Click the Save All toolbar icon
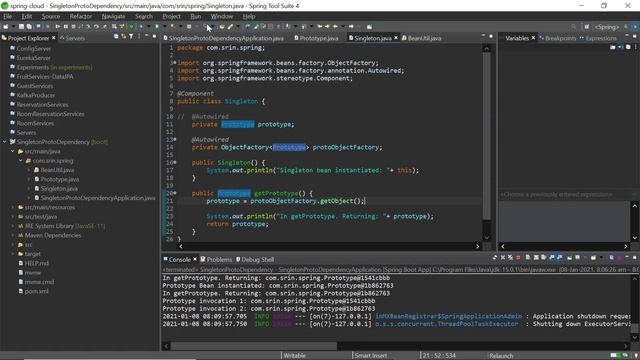Screen dimensions: 640x360 click(29, 27)
